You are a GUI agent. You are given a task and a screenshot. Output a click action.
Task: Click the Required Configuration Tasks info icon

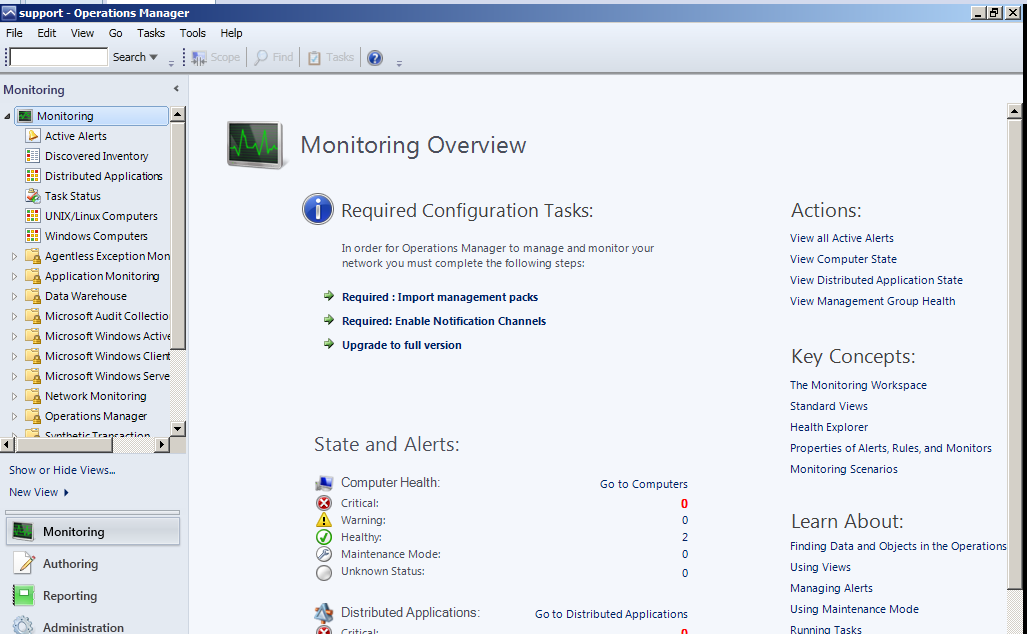click(318, 210)
